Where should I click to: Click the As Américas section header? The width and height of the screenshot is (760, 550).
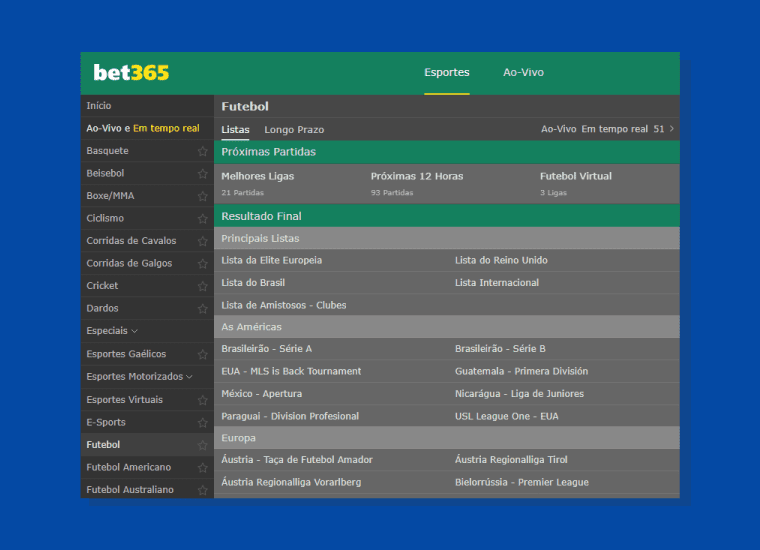pyautogui.click(x=447, y=327)
